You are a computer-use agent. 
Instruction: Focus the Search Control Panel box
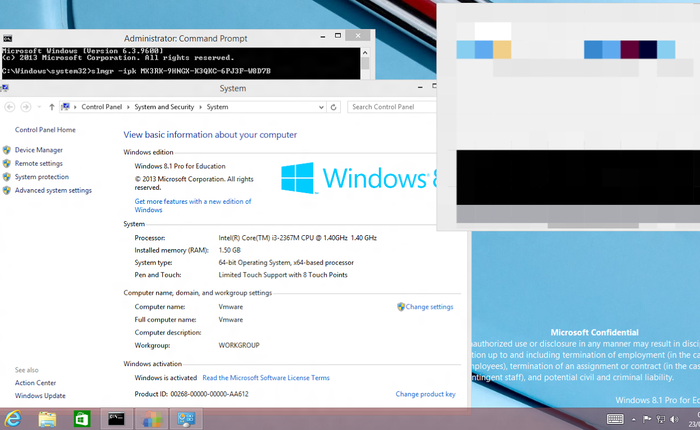pos(392,107)
